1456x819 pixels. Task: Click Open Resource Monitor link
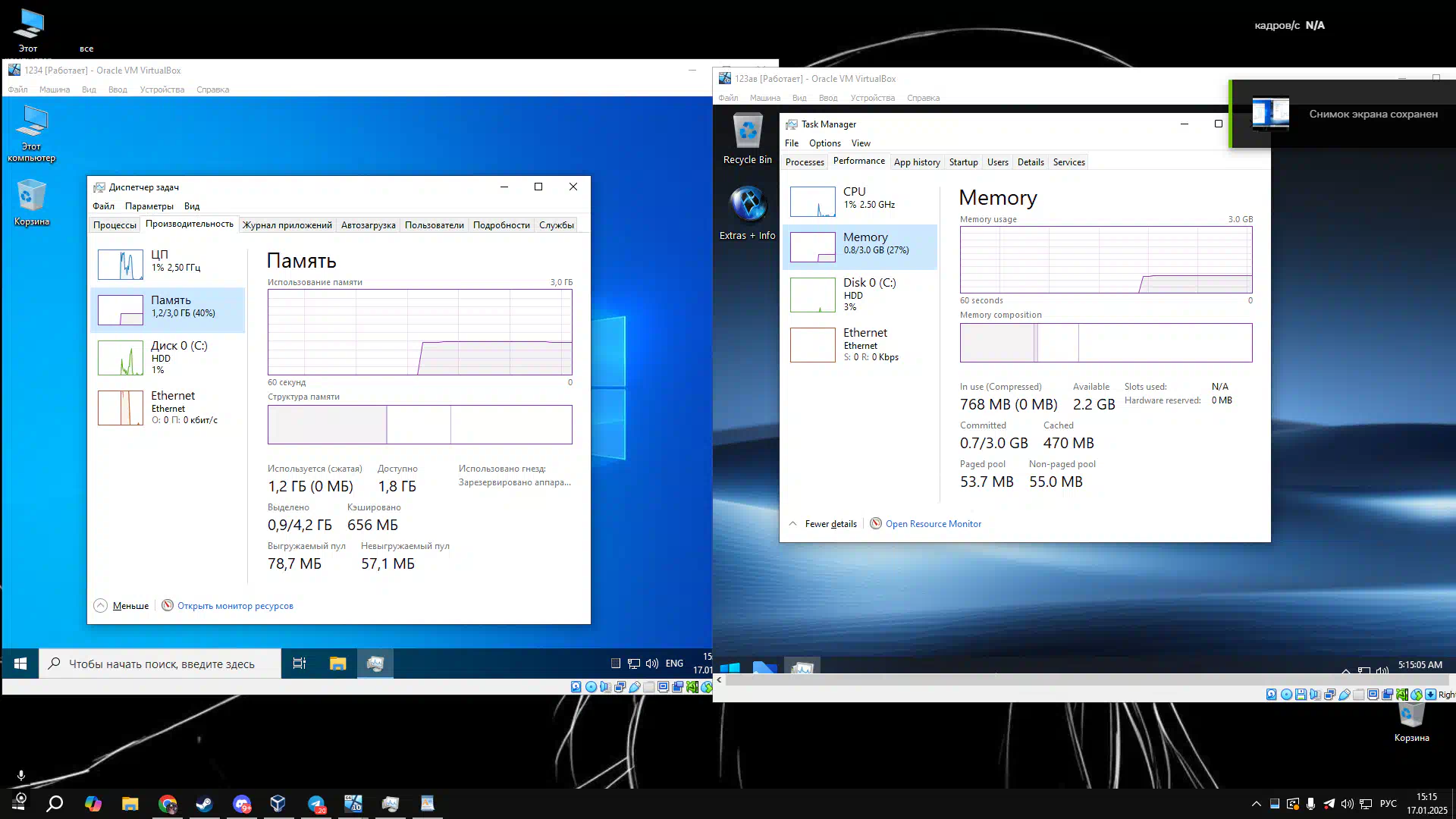(933, 524)
